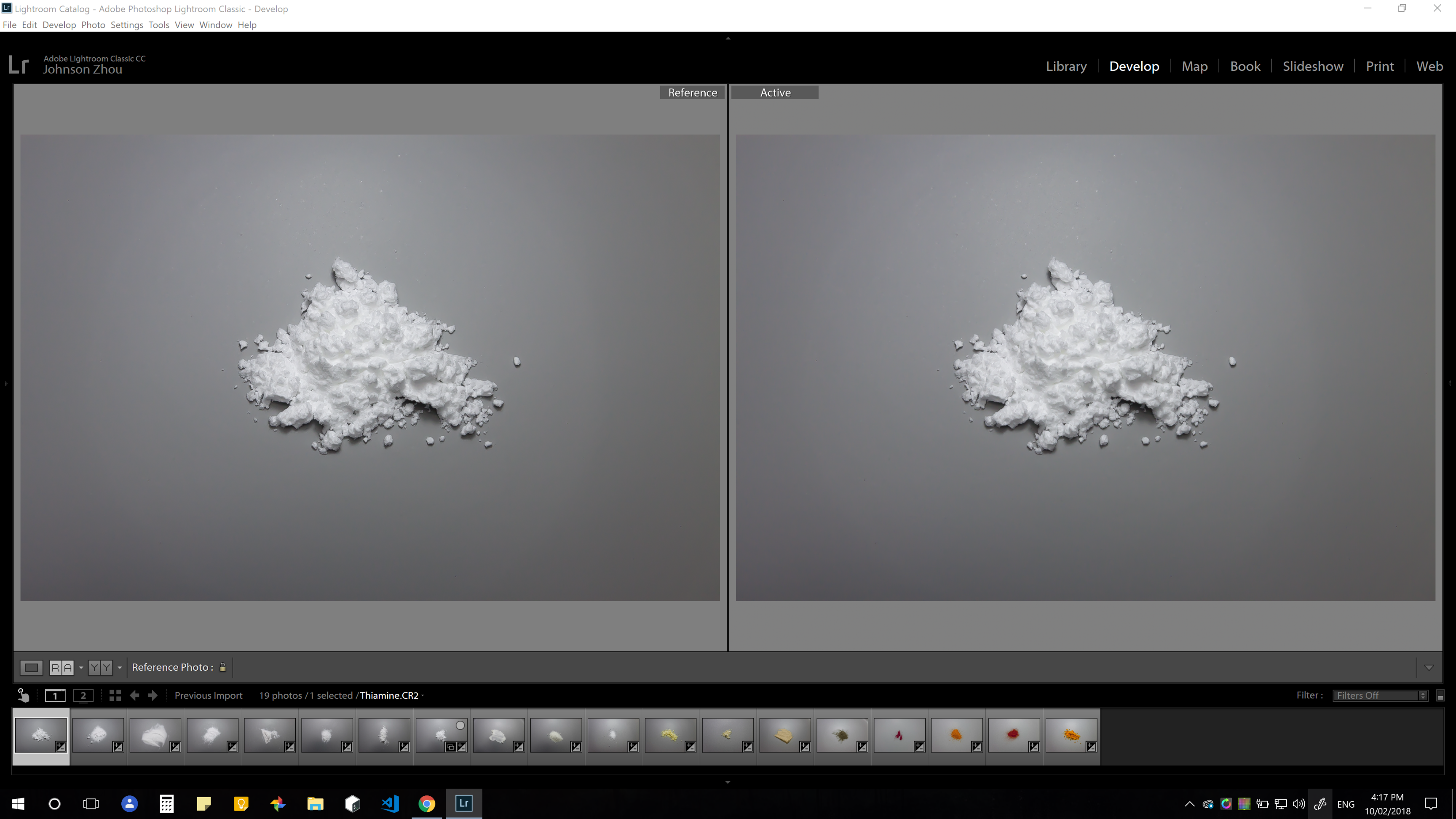Open Grid view icon in filmstrip bar

pos(115,695)
